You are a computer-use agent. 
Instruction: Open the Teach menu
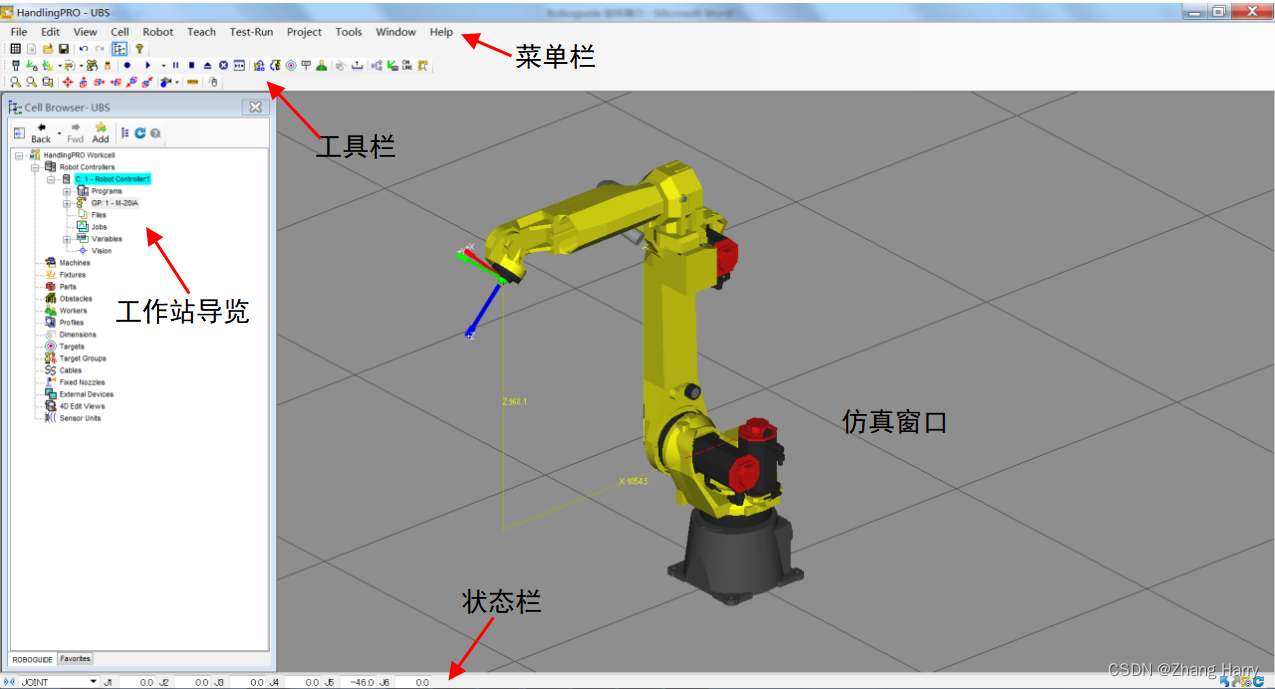click(201, 32)
